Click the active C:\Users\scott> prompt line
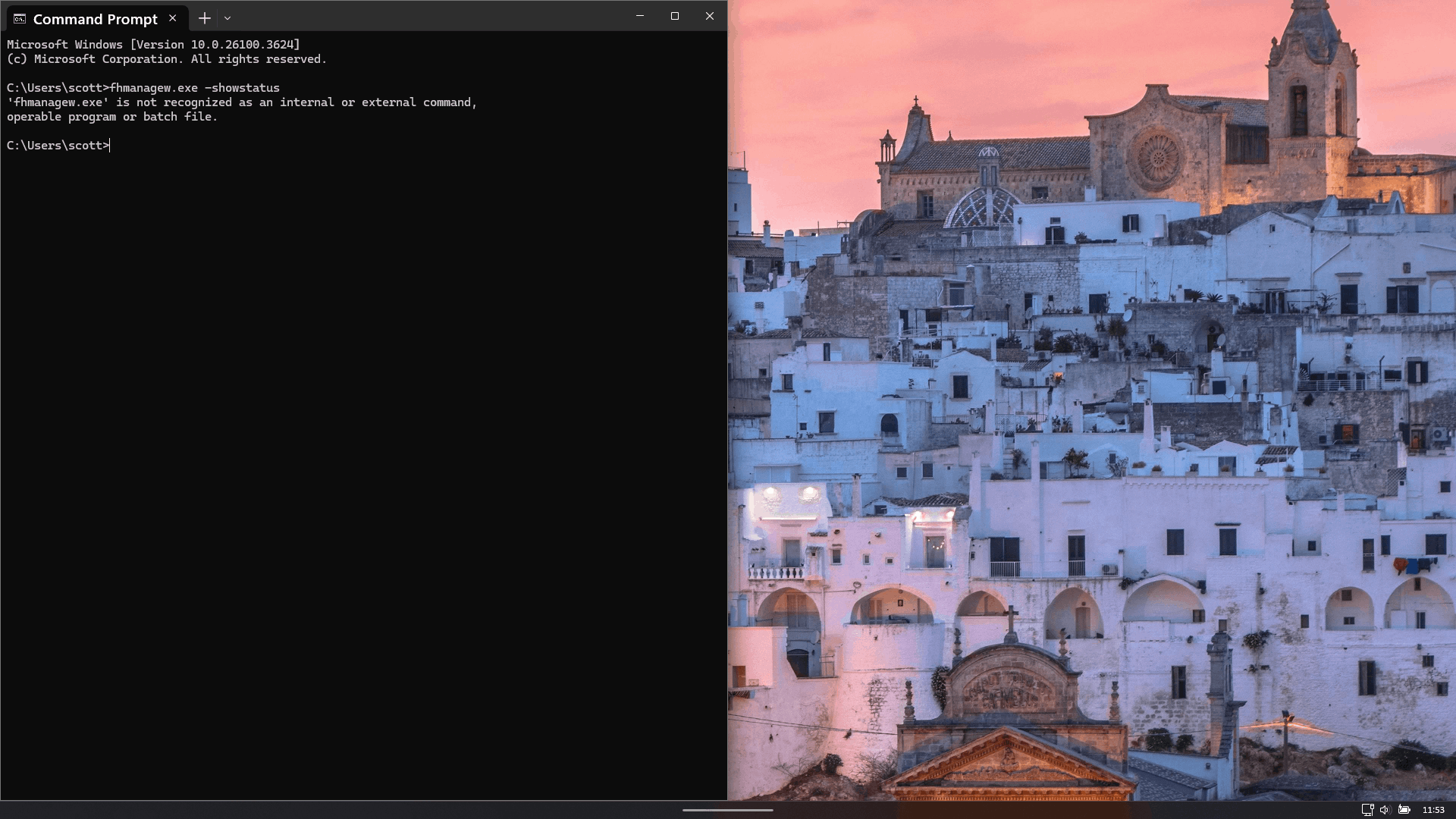Screen dimensions: 1456x819 click(x=58, y=146)
